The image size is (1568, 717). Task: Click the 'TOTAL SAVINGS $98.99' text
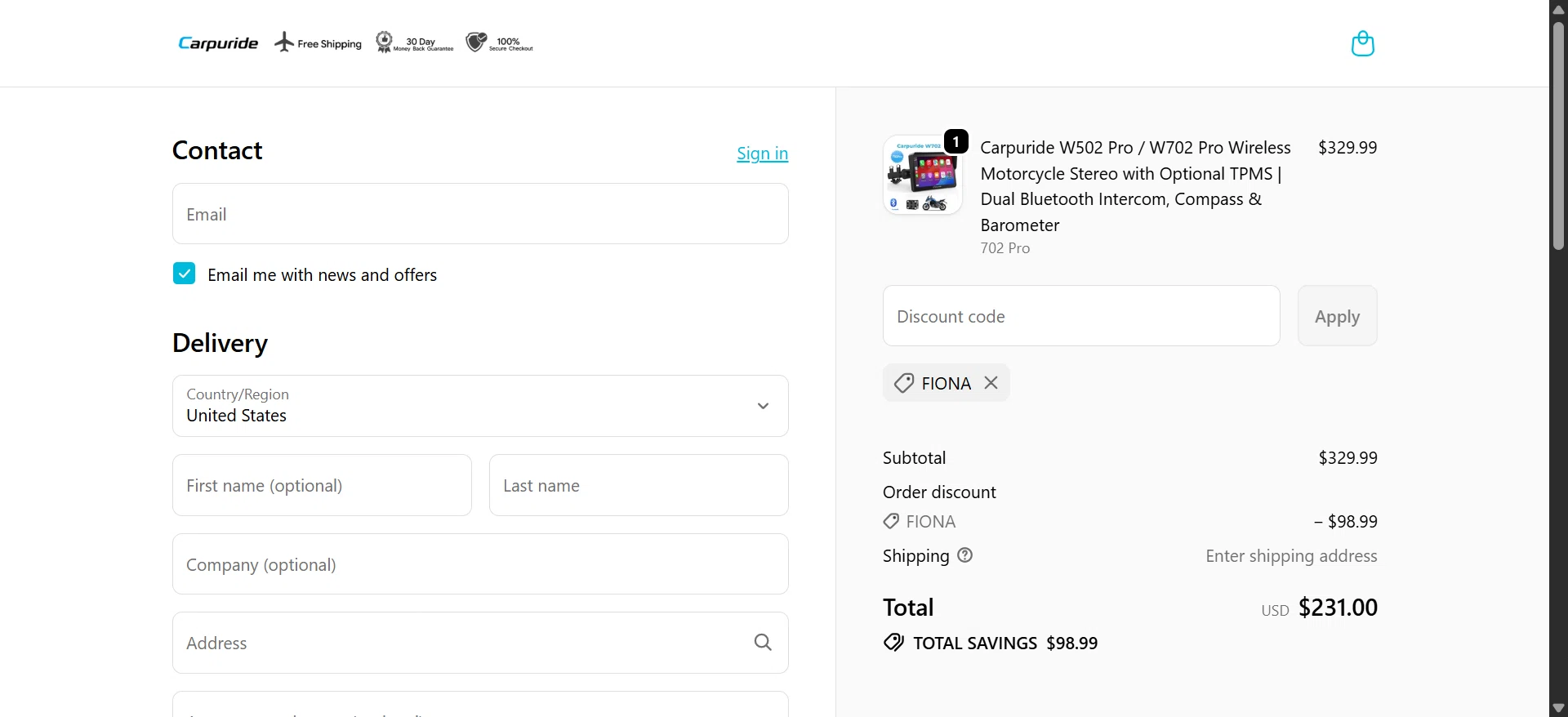click(x=1005, y=644)
